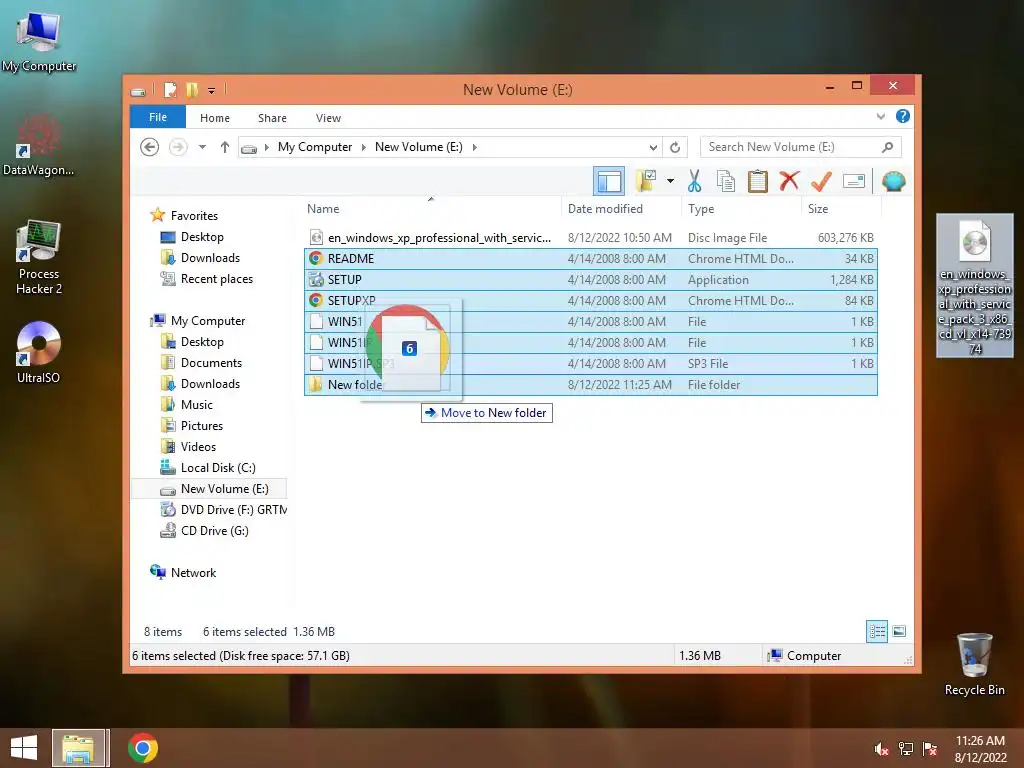
Task: Select Music in the navigation pane
Action: coord(197,404)
